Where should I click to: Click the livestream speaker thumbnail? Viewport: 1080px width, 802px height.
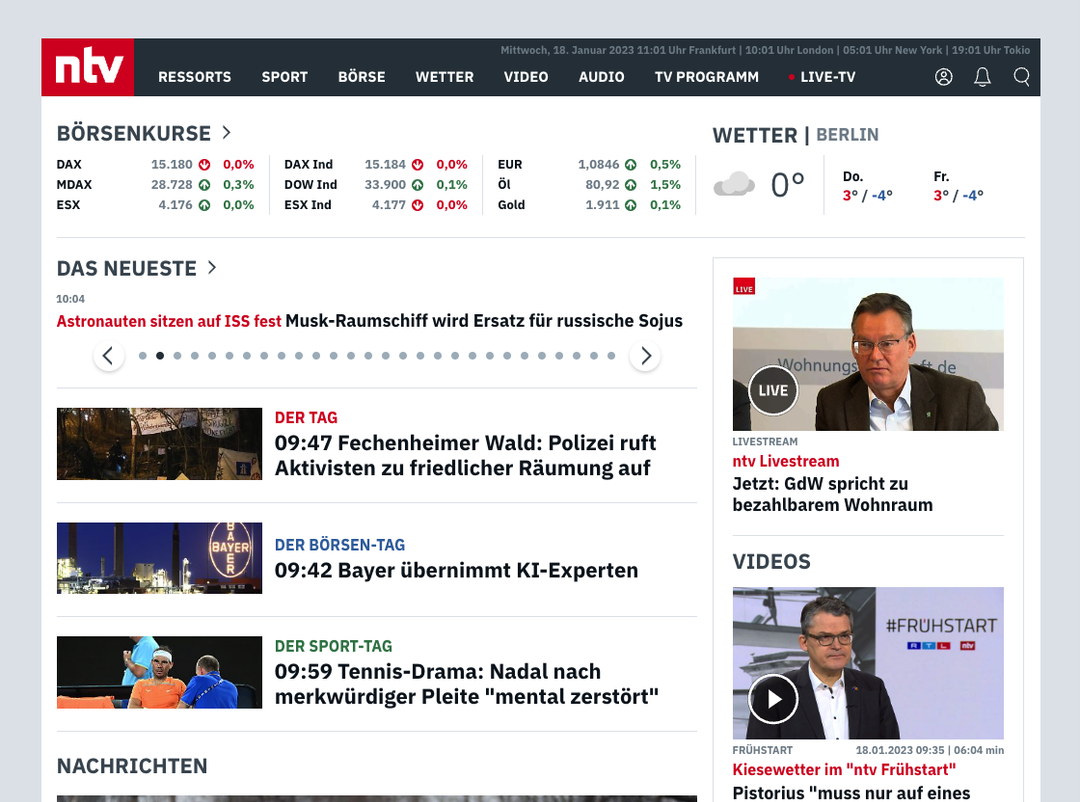868,354
